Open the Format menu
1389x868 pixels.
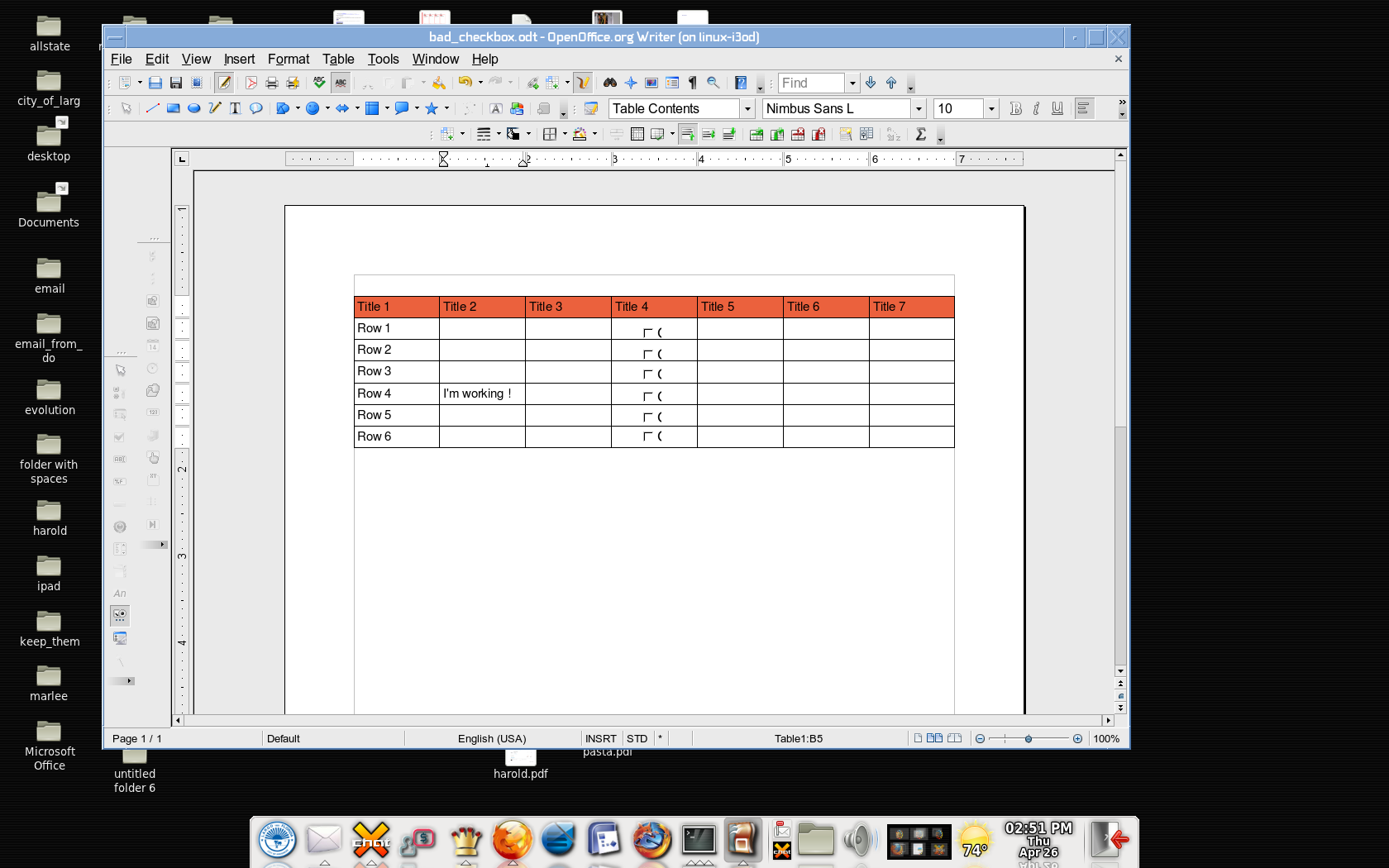point(288,59)
